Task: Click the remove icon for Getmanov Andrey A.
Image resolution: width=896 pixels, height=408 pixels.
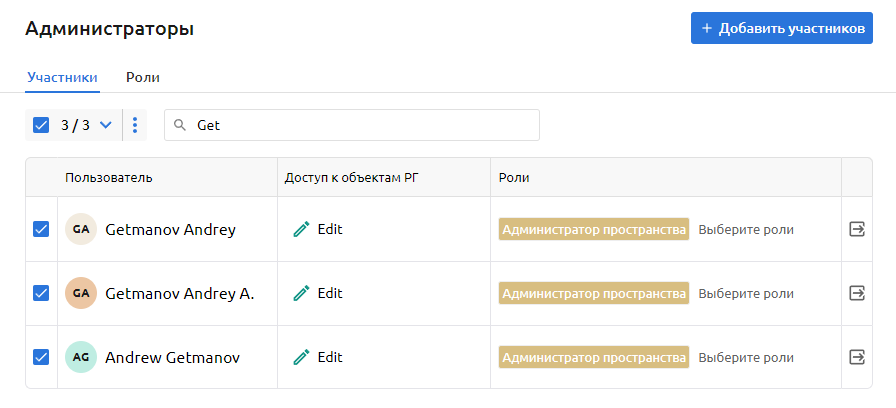Action: coord(856,293)
